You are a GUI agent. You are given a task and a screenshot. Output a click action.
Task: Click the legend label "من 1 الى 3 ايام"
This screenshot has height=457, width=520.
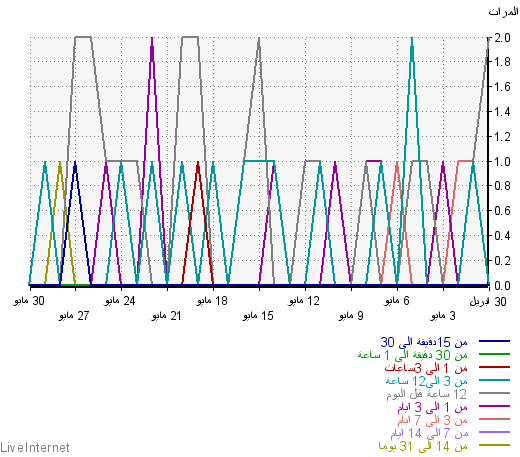coord(432,407)
